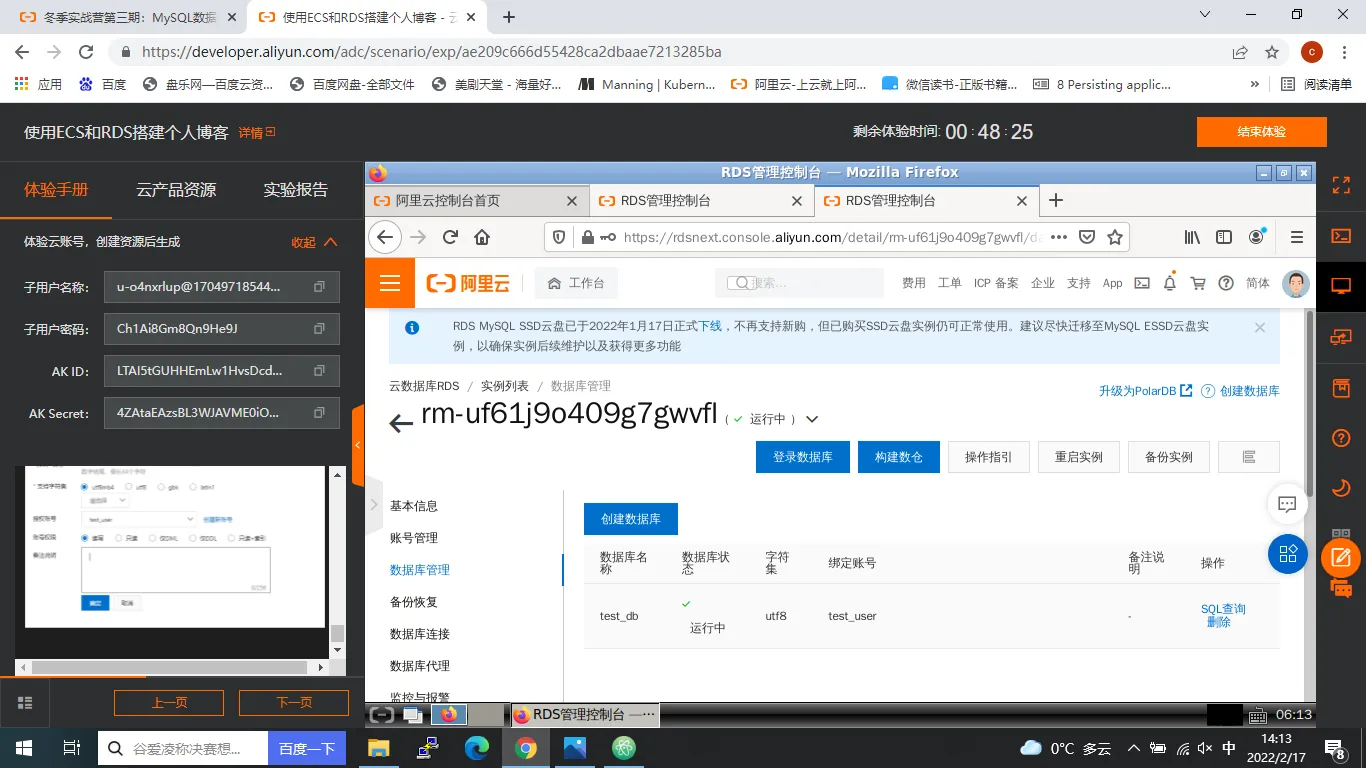Image resolution: width=1366 pixels, height=768 pixels.
Task: Click 构建数仓 button
Action: click(x=899, y=457)
